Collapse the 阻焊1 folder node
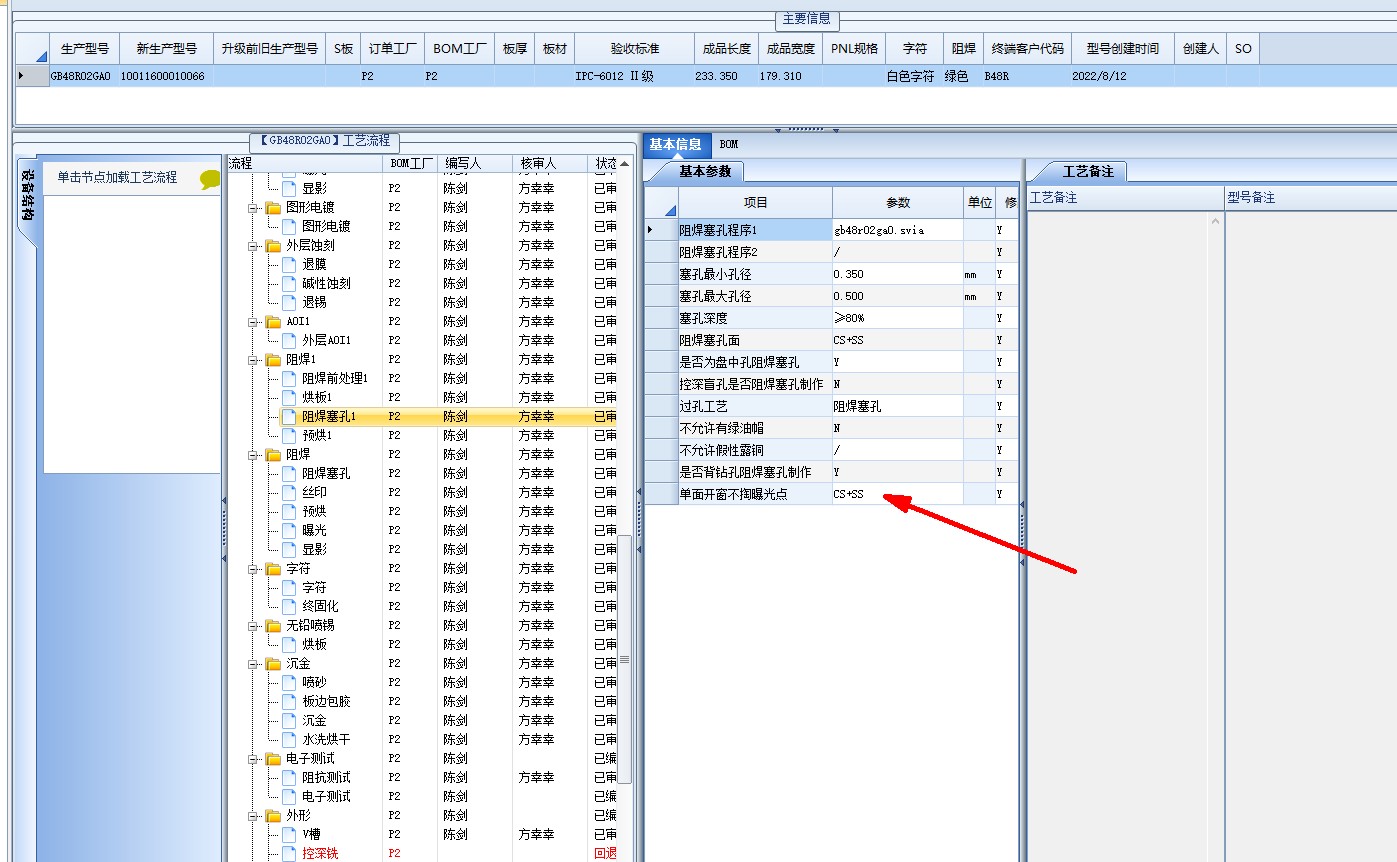 (253, 359)
